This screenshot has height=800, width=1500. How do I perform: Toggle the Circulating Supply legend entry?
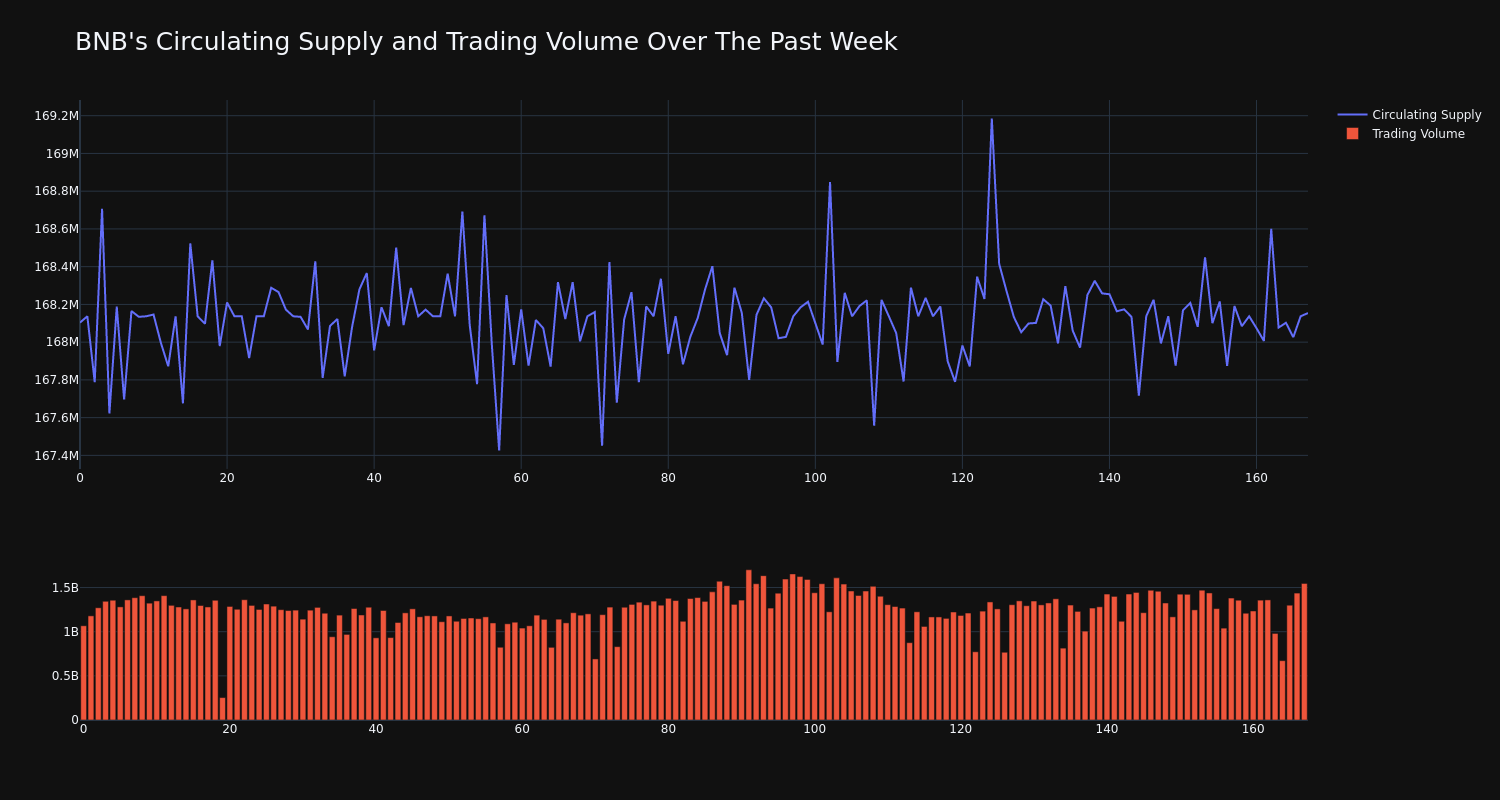pyautogui.click(x=1409, y=115)
